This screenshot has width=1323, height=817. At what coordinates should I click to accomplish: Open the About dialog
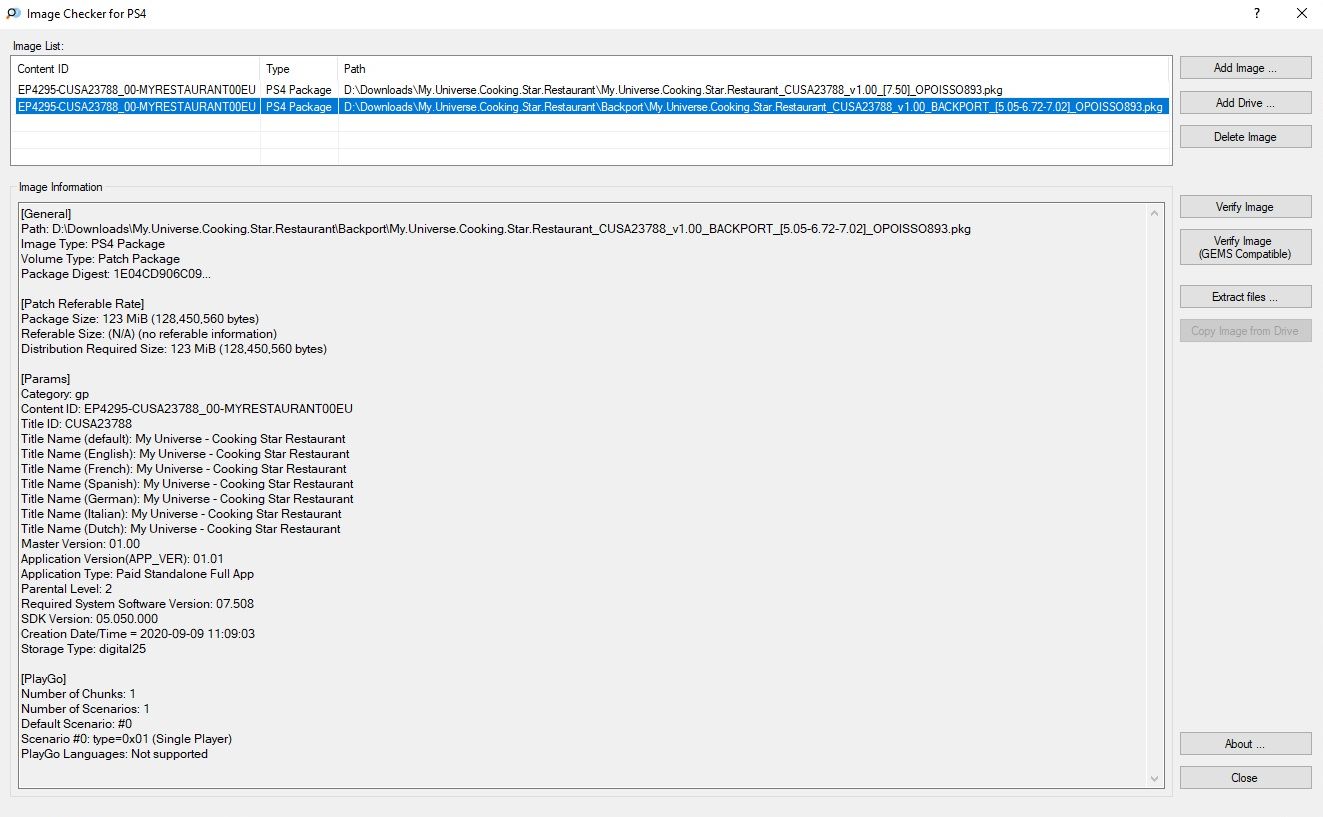tap(1245, 744)
